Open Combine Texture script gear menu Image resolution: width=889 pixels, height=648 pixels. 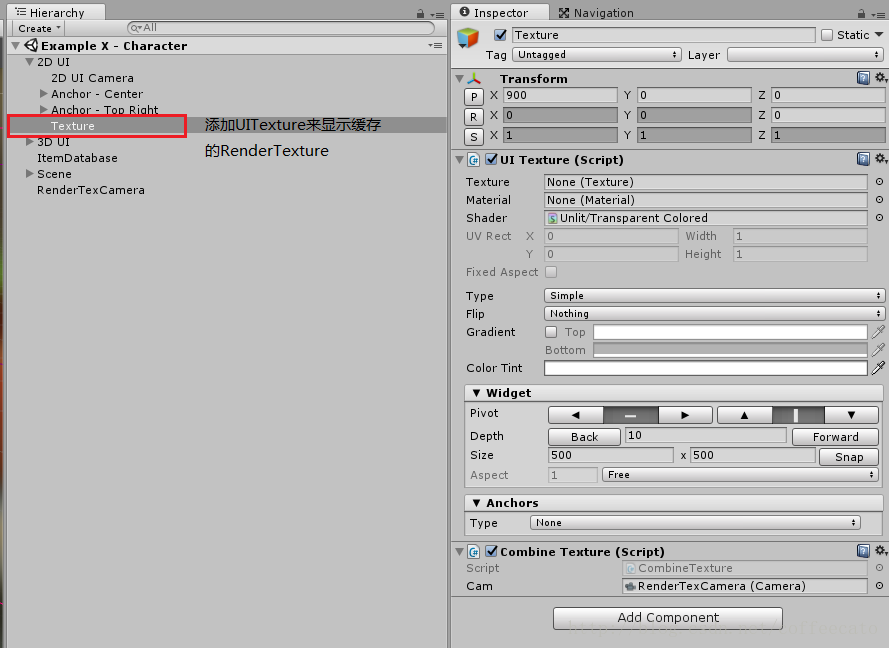[x=880, y=550]
